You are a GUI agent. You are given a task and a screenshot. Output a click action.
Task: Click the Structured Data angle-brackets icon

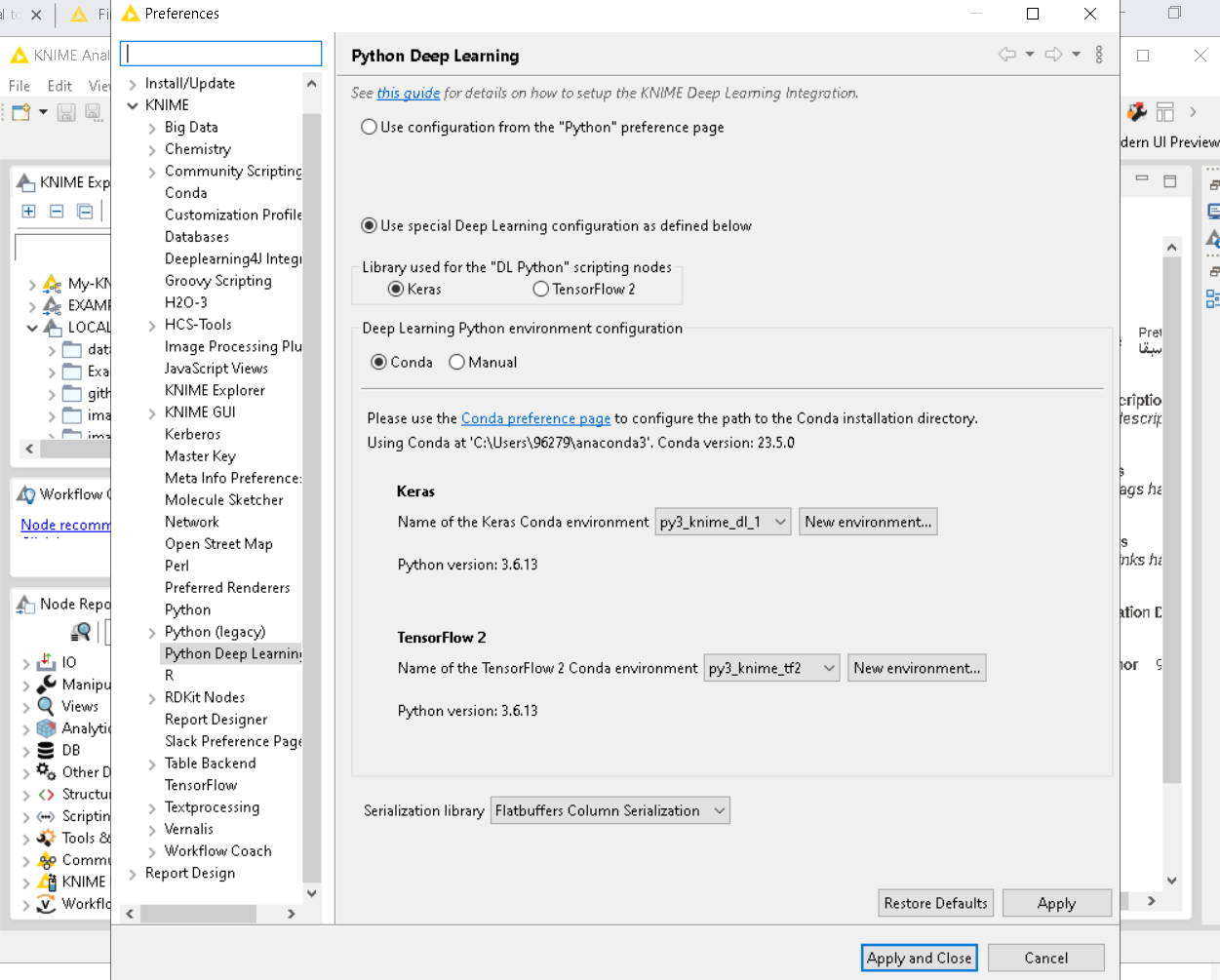pyautogui.click(x=46, y=794)
